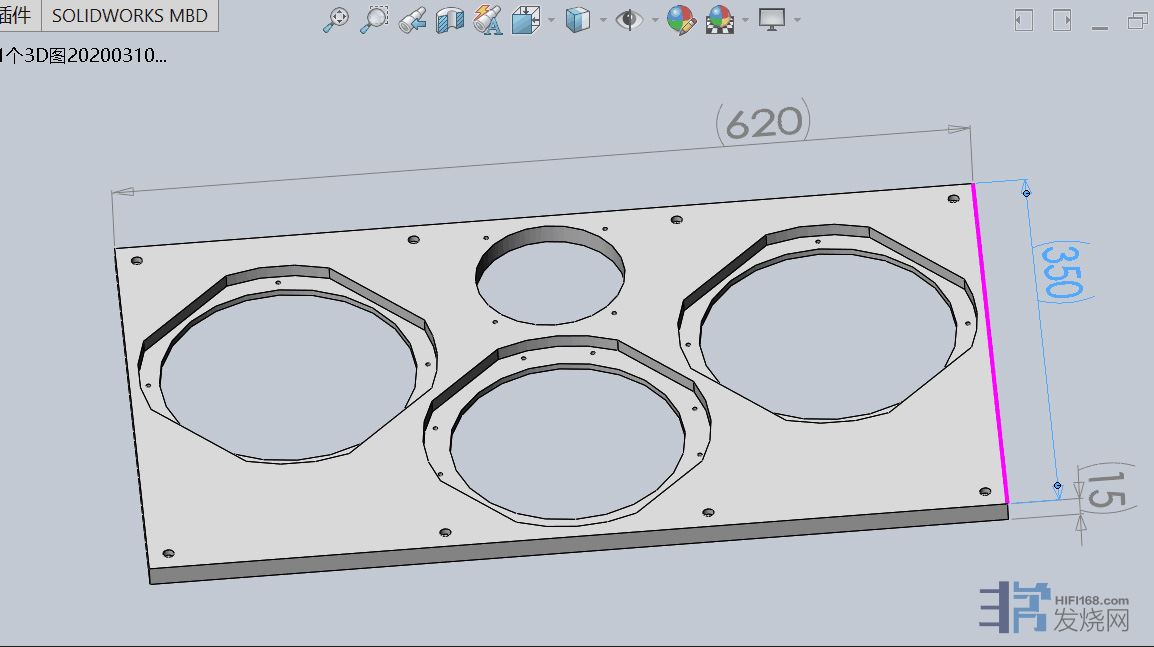The image size is (1154, 647).
Task: Switch to the SOLIDWORKS MBD tab
Action: [129, 15]
